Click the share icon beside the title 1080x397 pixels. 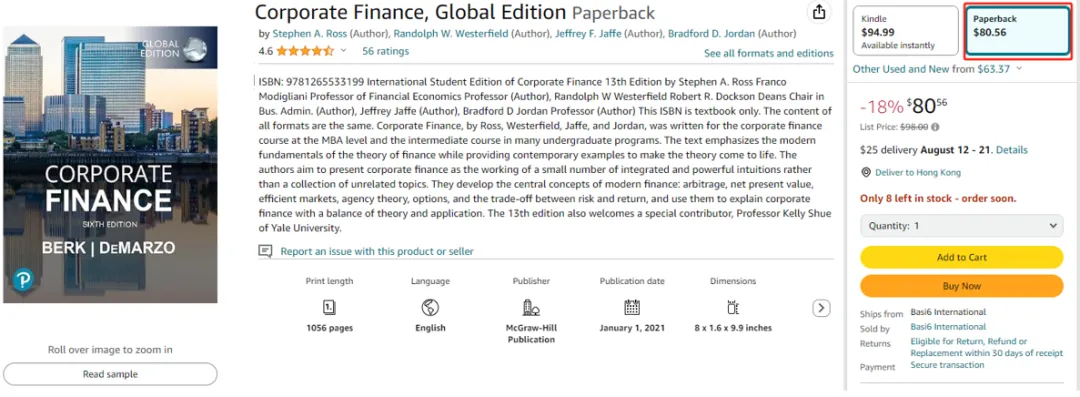818,12
